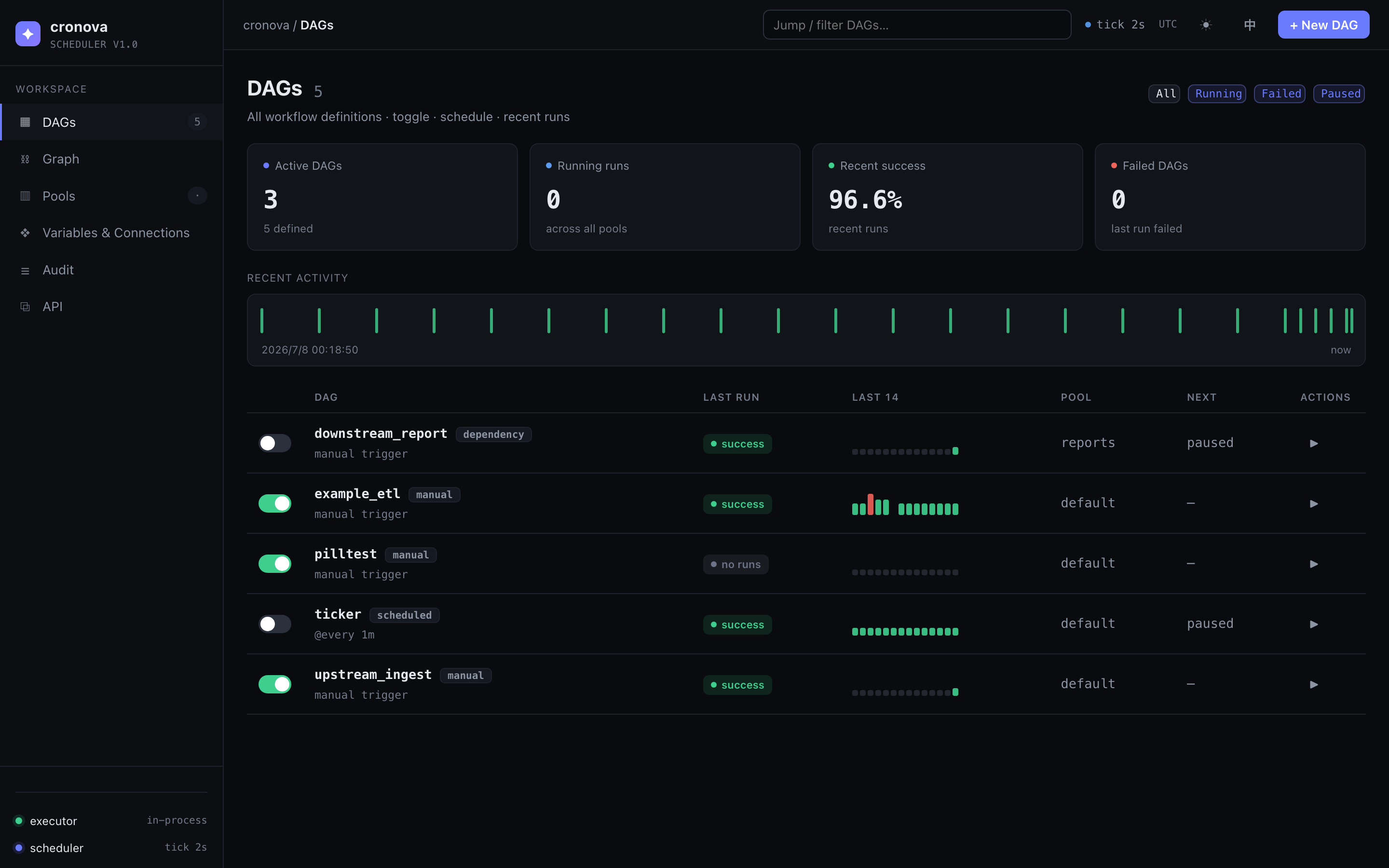1389x868 pixels.
Task: Open the Graph page
Action: 111,159
